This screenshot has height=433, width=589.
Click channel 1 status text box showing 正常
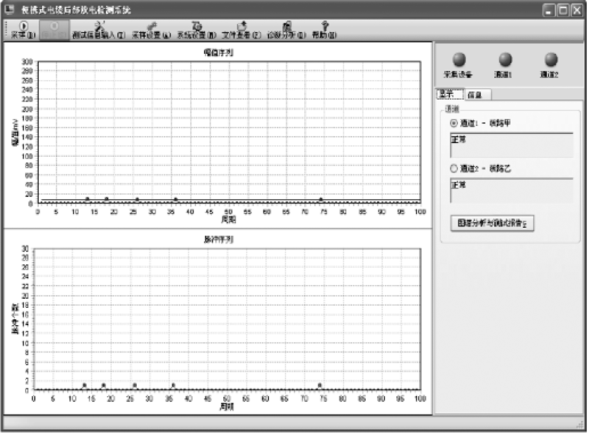click(512, 145)
